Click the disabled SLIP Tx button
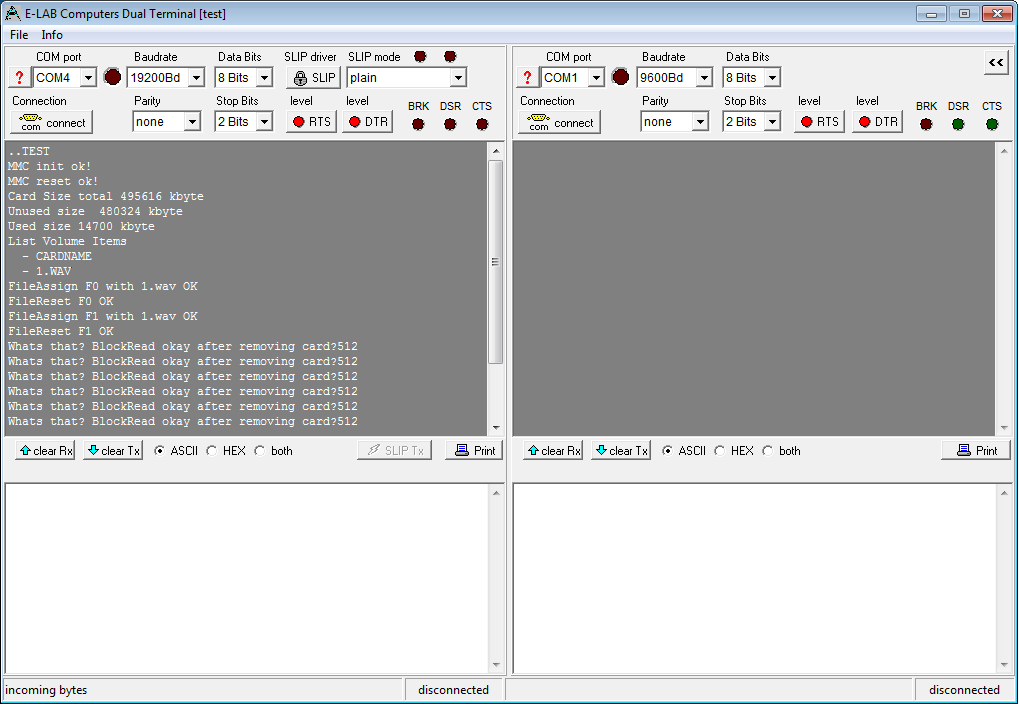This screenshot has height=704, width=1019. point(394,450)
